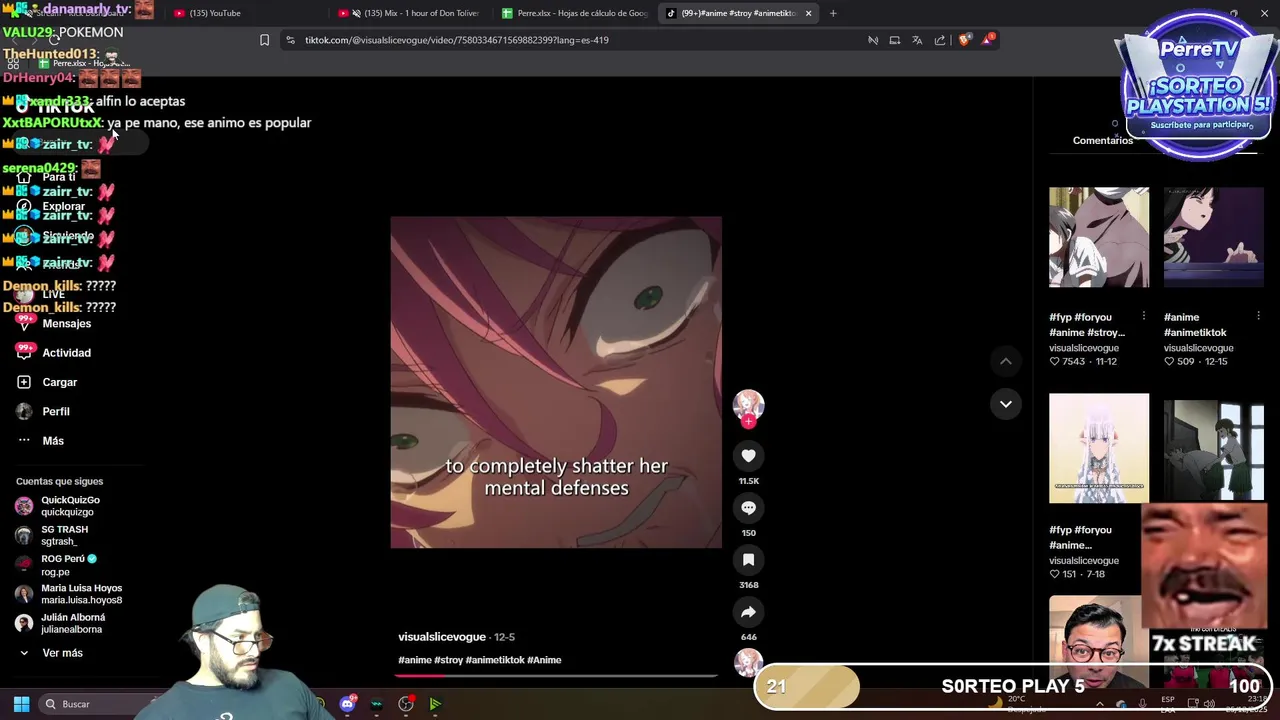Follow the creator via red plus badge
This screenshot has width=1280, height=720.
[748, 421]
